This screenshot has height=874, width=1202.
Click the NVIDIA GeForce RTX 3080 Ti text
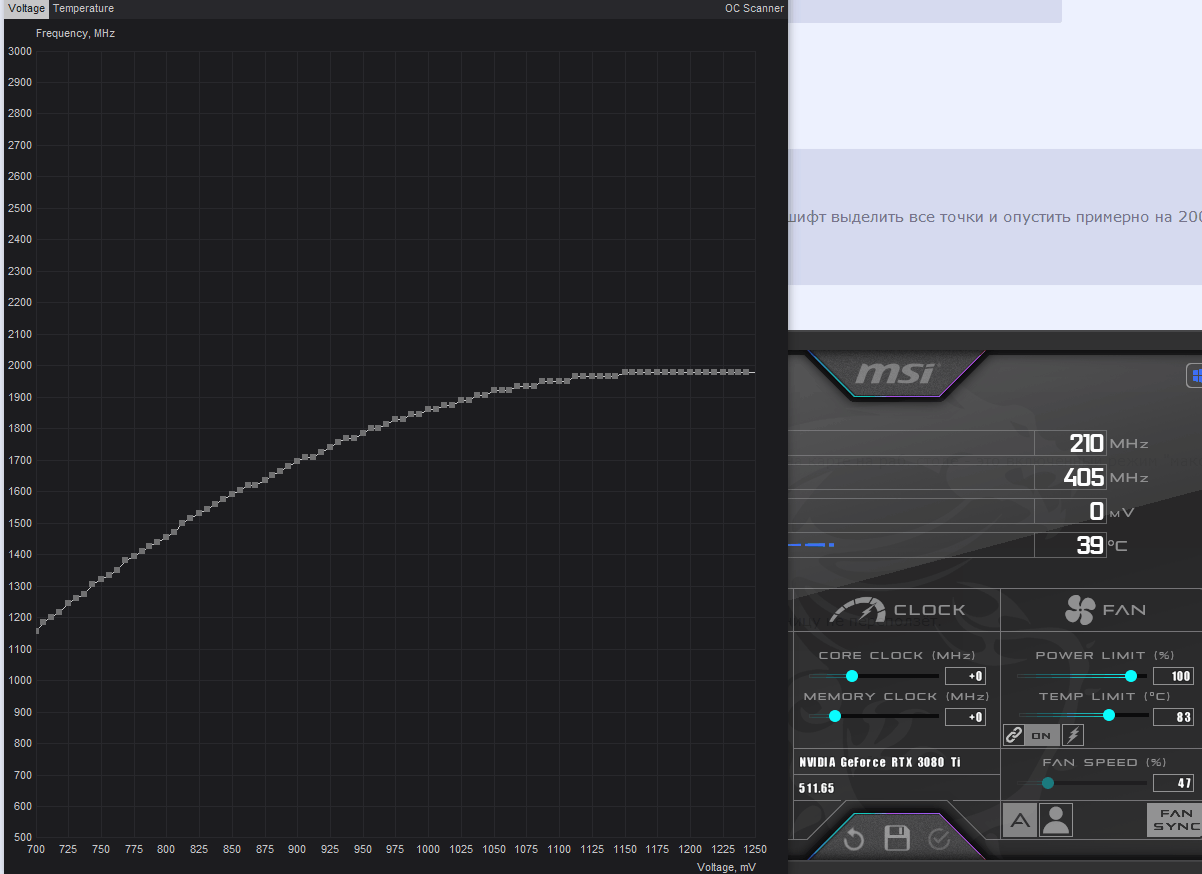pos(880,762)
